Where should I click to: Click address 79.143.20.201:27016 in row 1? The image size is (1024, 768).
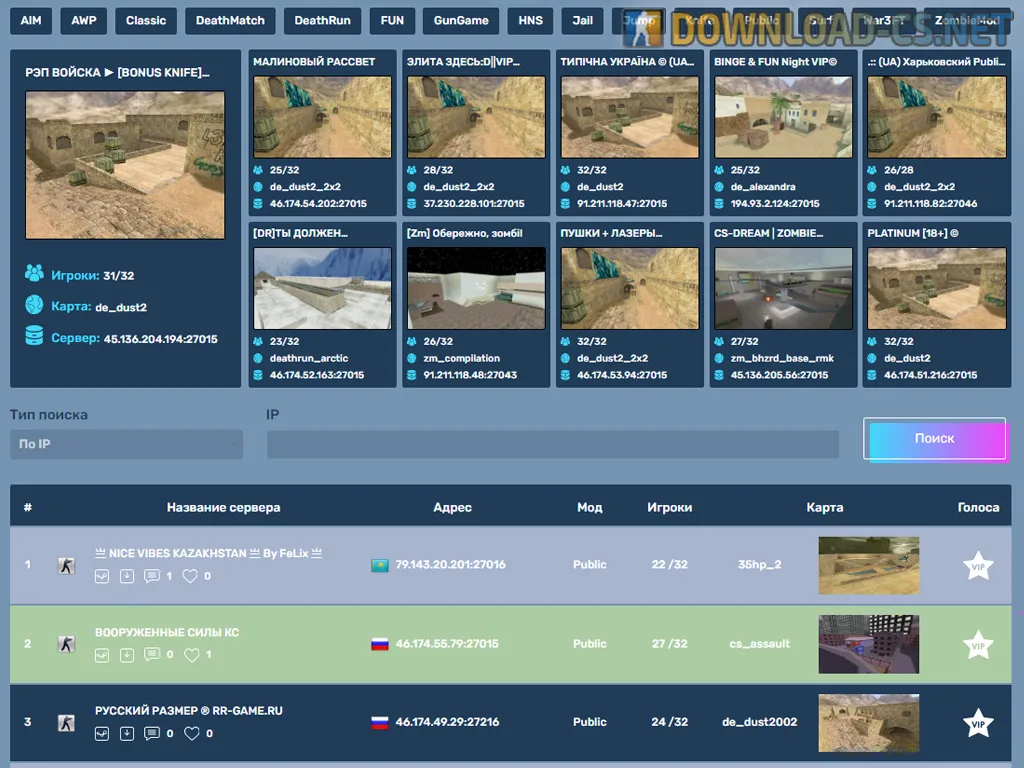click(451, 565)
